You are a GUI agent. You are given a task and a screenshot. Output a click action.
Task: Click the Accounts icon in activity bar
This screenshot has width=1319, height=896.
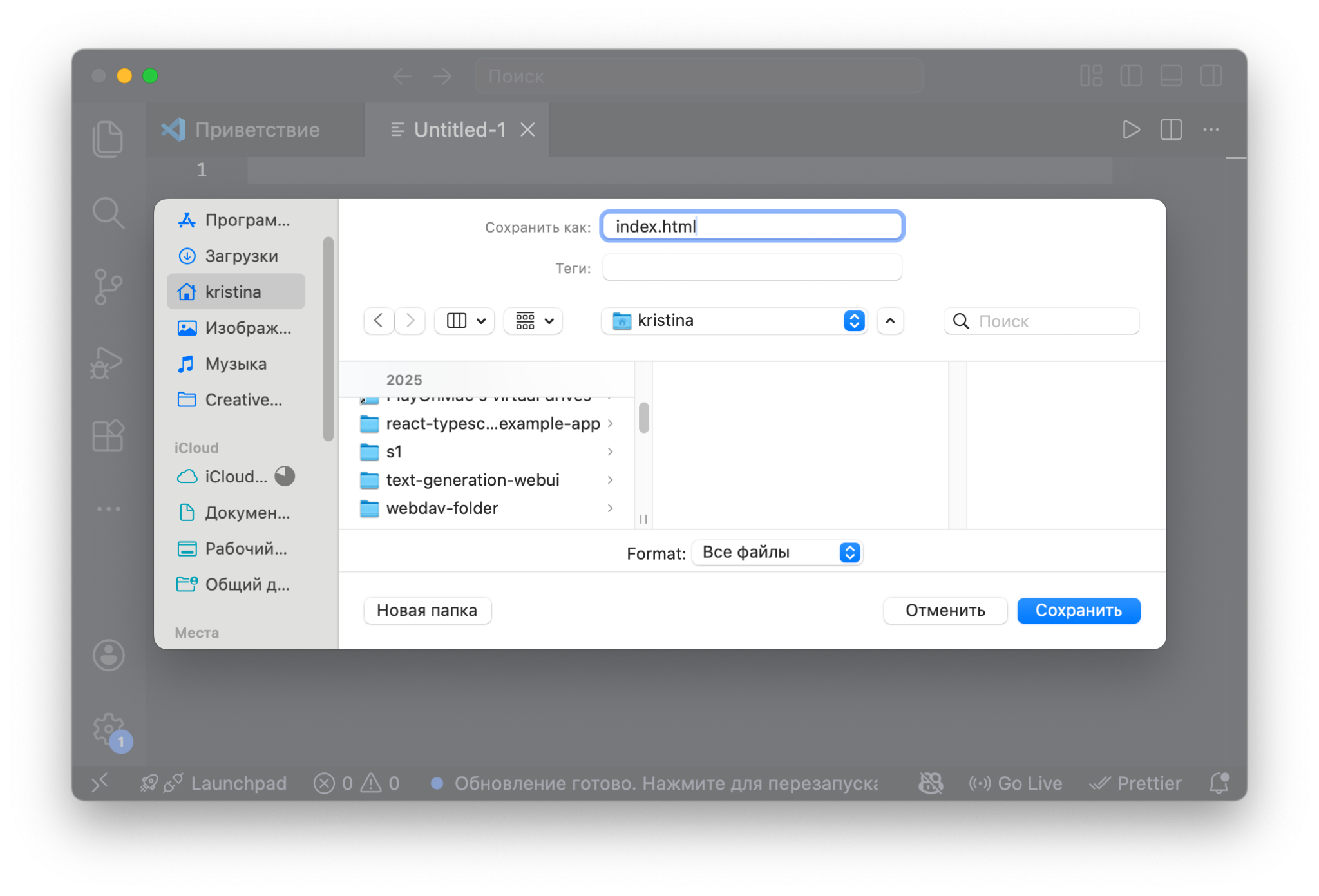[108, 656]
